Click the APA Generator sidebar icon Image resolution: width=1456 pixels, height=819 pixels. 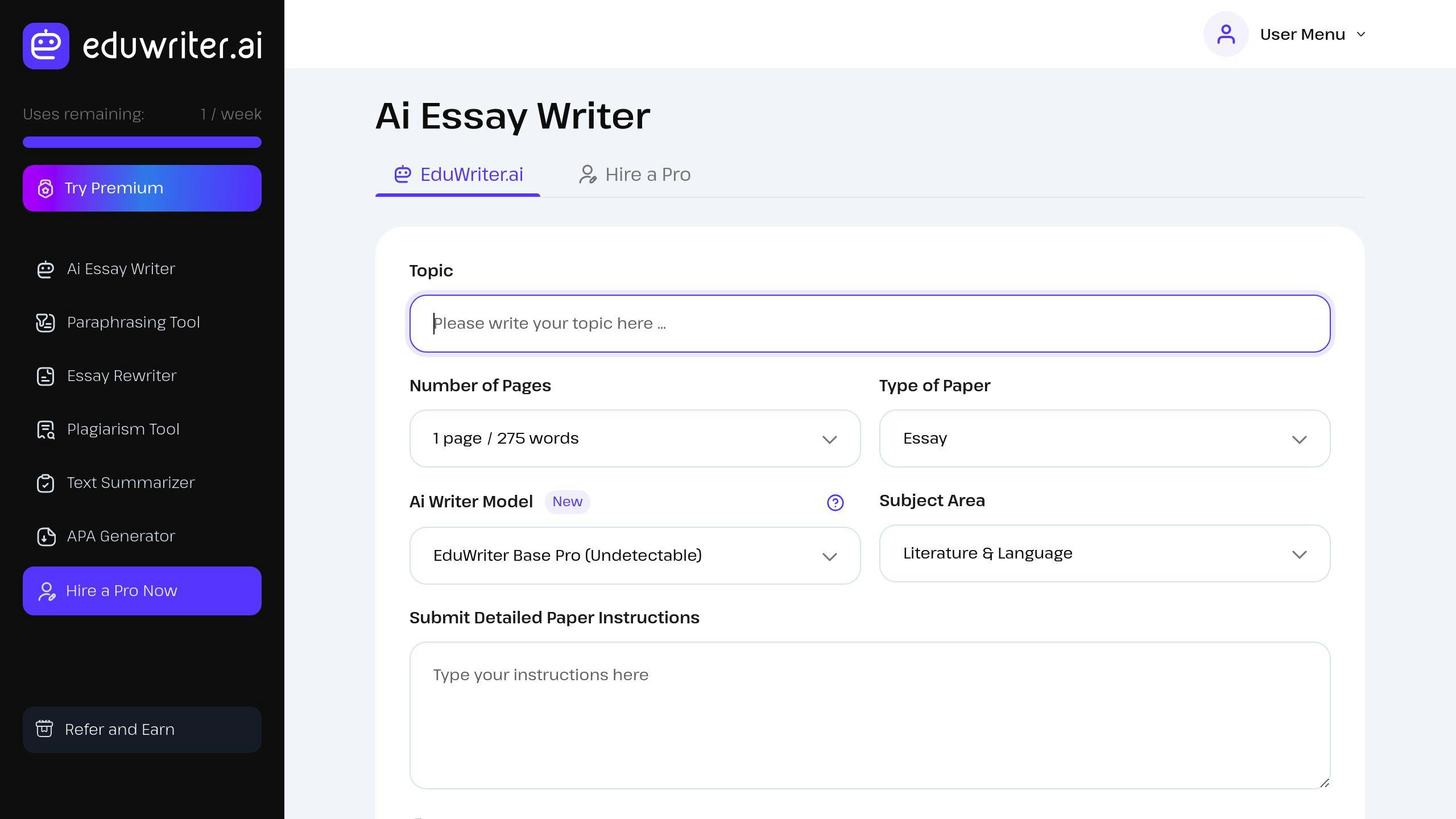45,536
